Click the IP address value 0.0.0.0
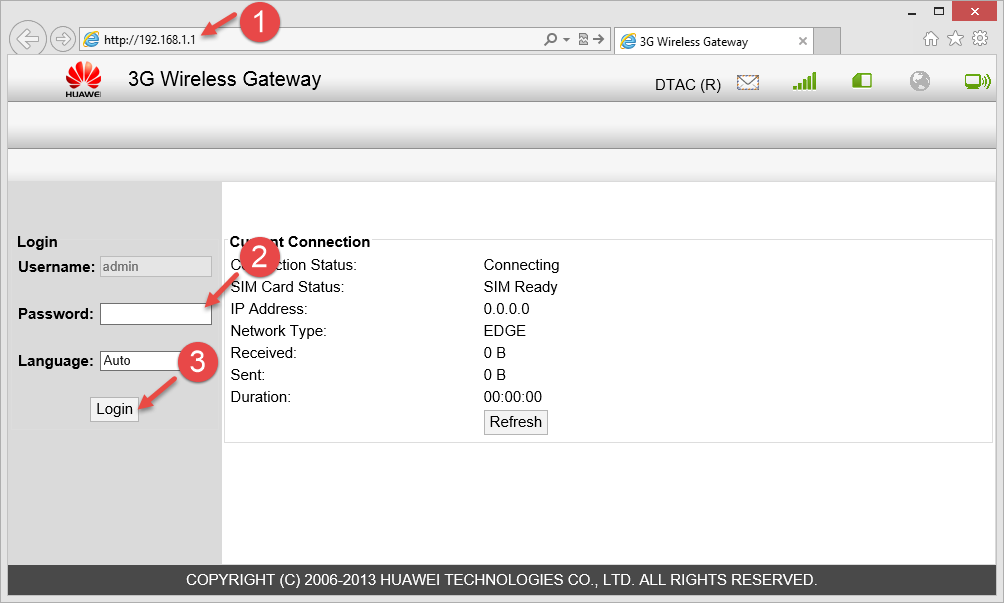This screenshot has width=1004, height=603. point(506,309)
